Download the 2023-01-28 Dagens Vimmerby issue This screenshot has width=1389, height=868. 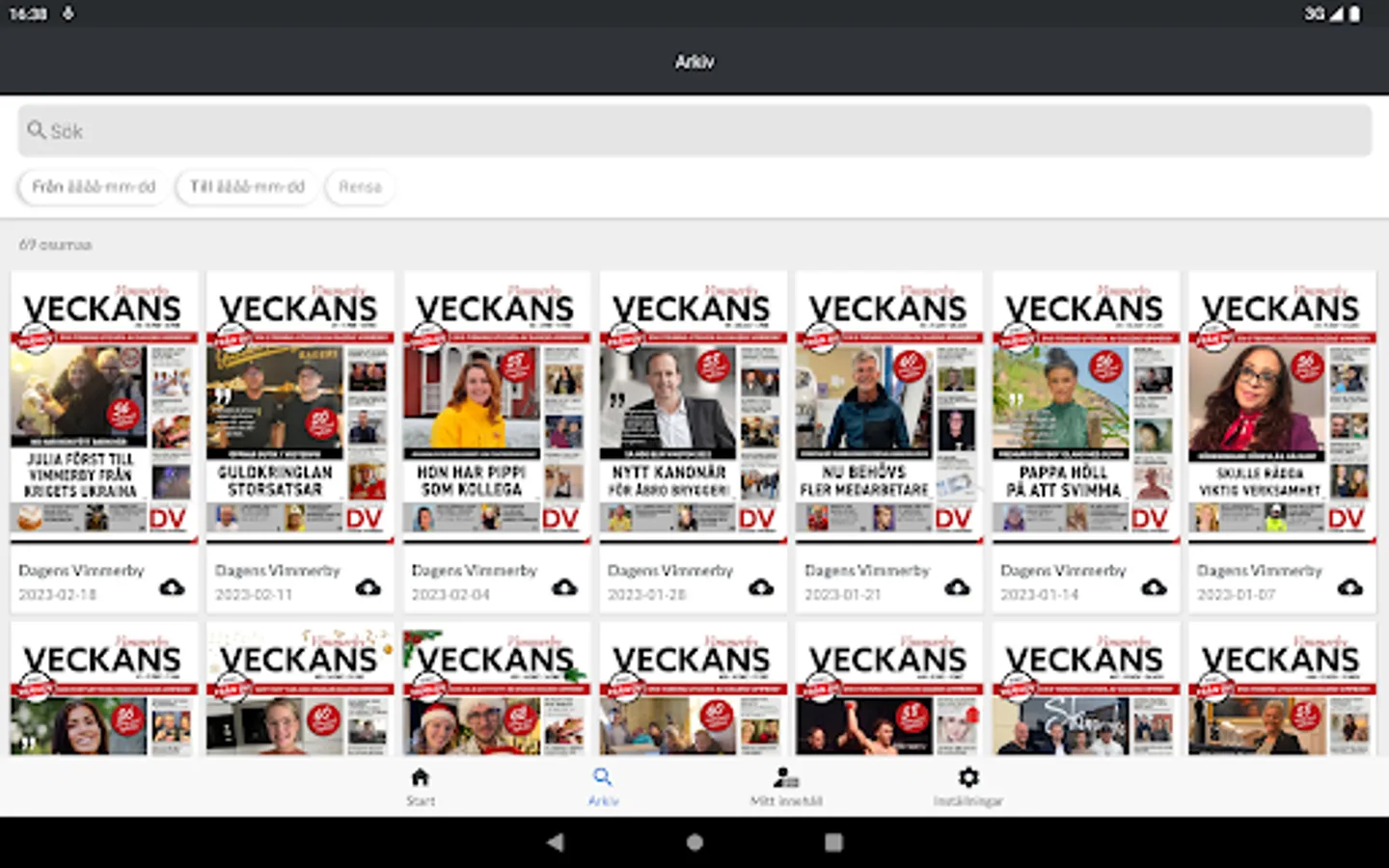pos(761,586)
